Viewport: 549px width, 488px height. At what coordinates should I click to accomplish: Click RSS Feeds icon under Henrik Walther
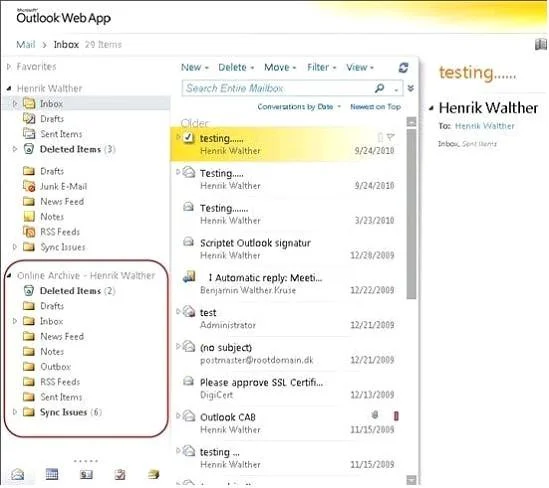point(29,232)
